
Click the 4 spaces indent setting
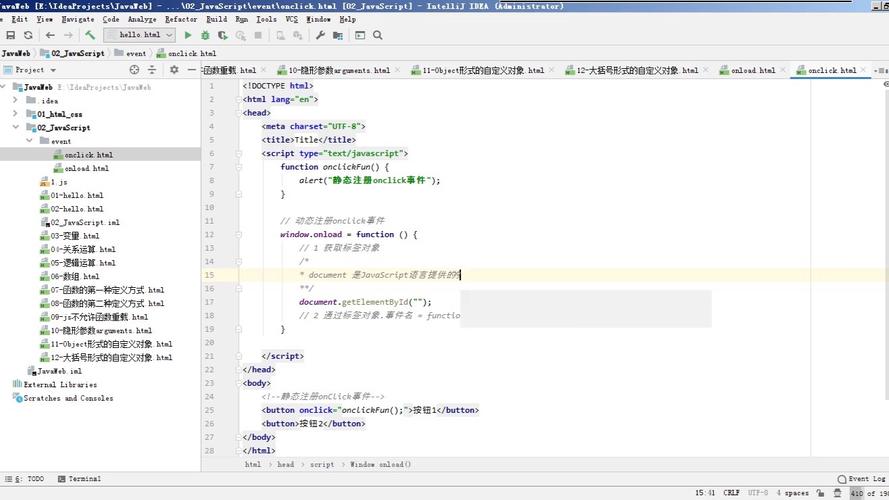(793, 493)
